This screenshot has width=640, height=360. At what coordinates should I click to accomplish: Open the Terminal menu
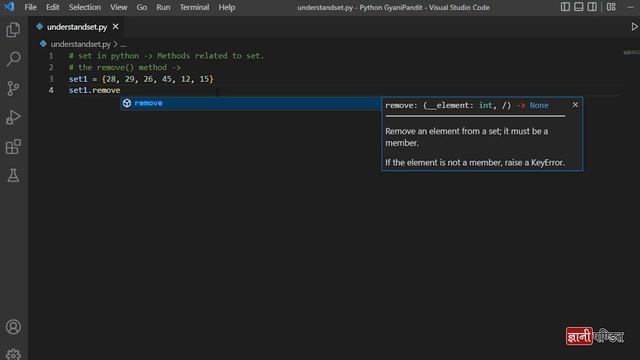coord(194,7)
